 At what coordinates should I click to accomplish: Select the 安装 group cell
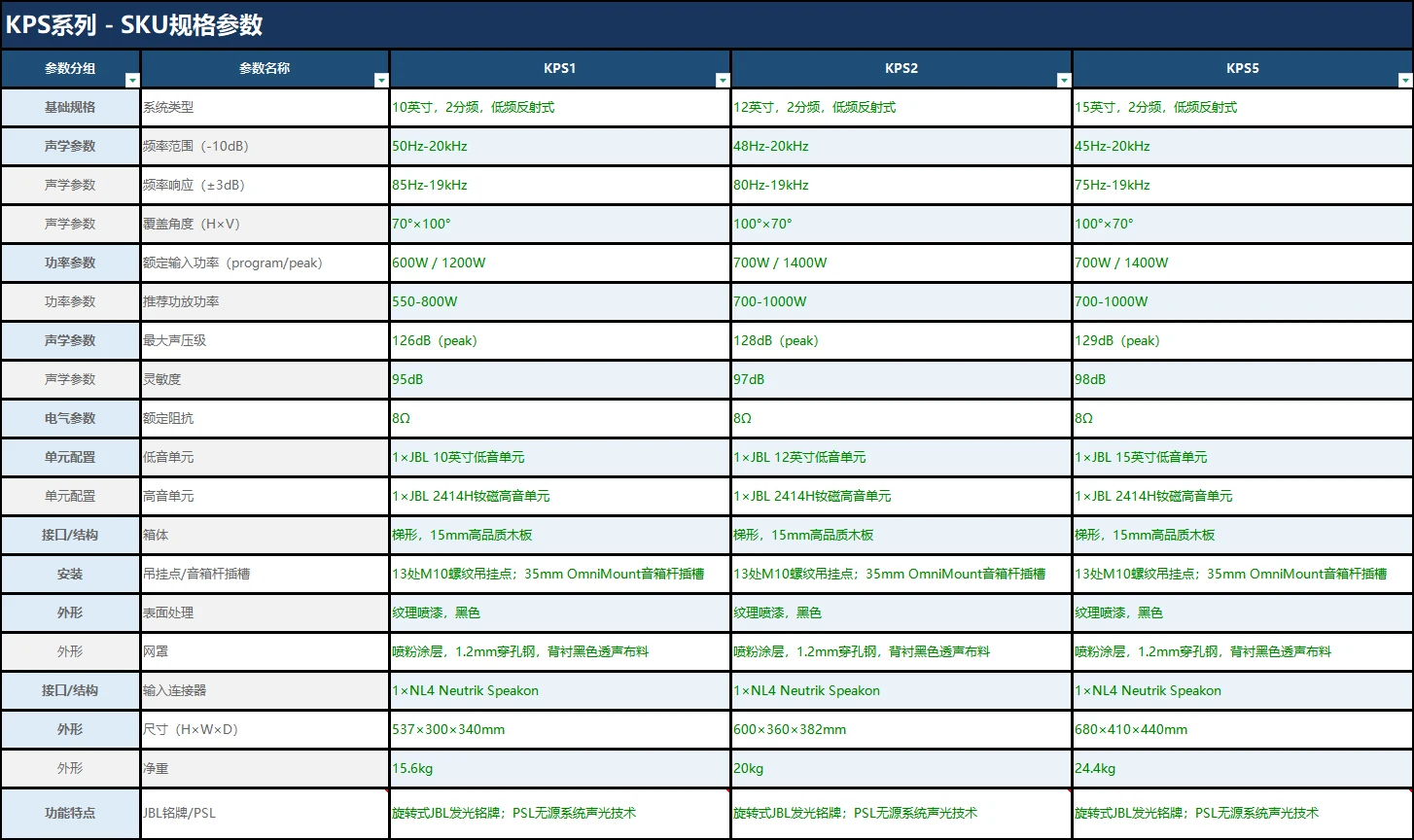click(x=71, y=575)
